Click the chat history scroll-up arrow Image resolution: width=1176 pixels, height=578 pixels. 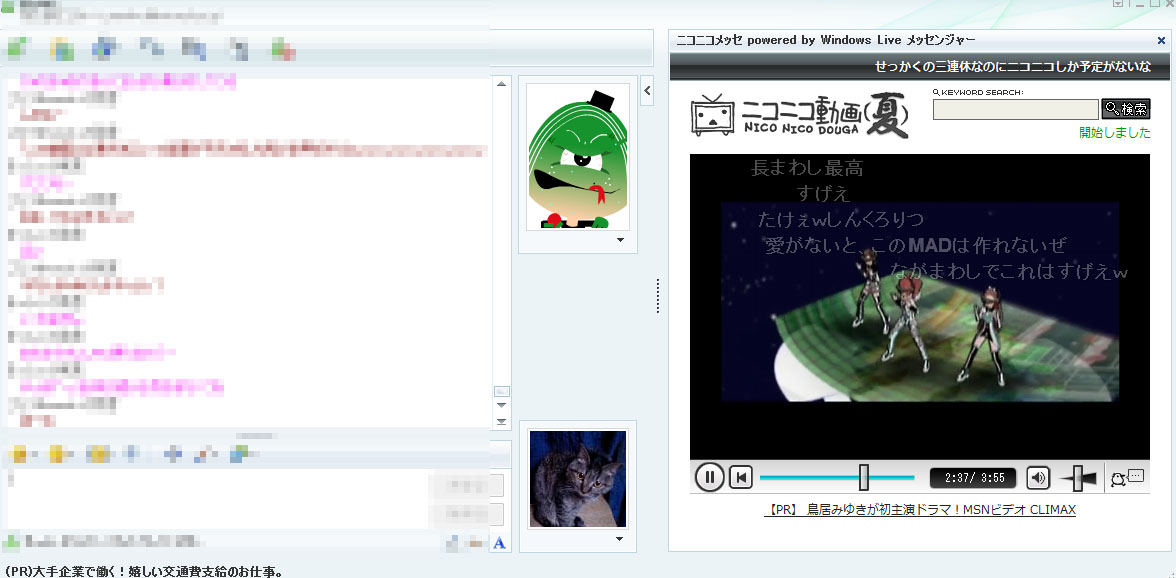click(x=502, y=84)
